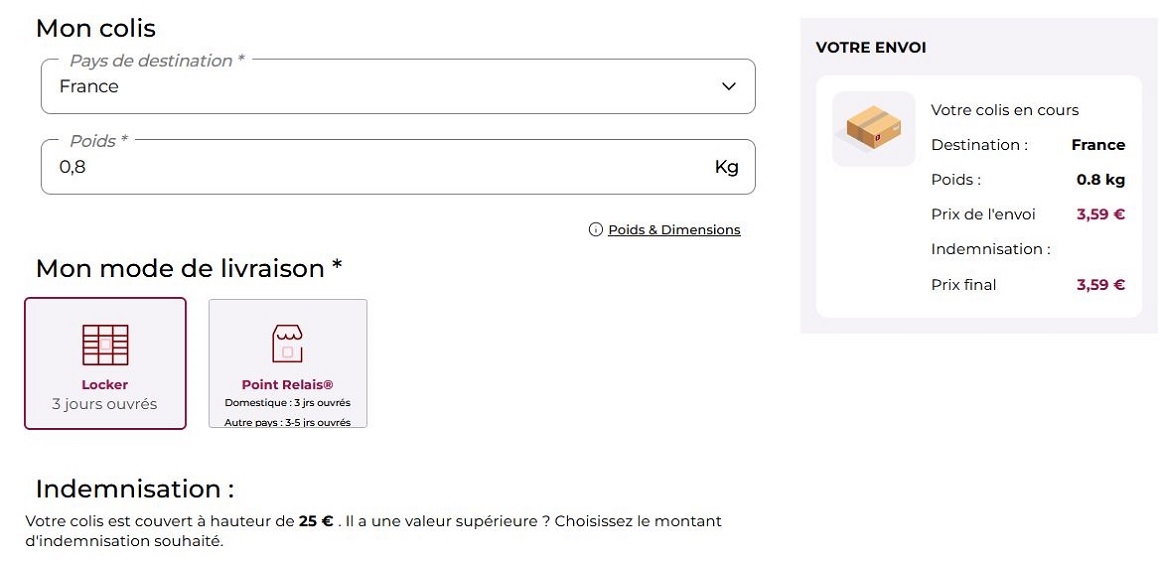The width and height of the screenshot is (1161, 563).
Task: Click the info icon beside Poids & Dimensions
Action: (596, 230)
